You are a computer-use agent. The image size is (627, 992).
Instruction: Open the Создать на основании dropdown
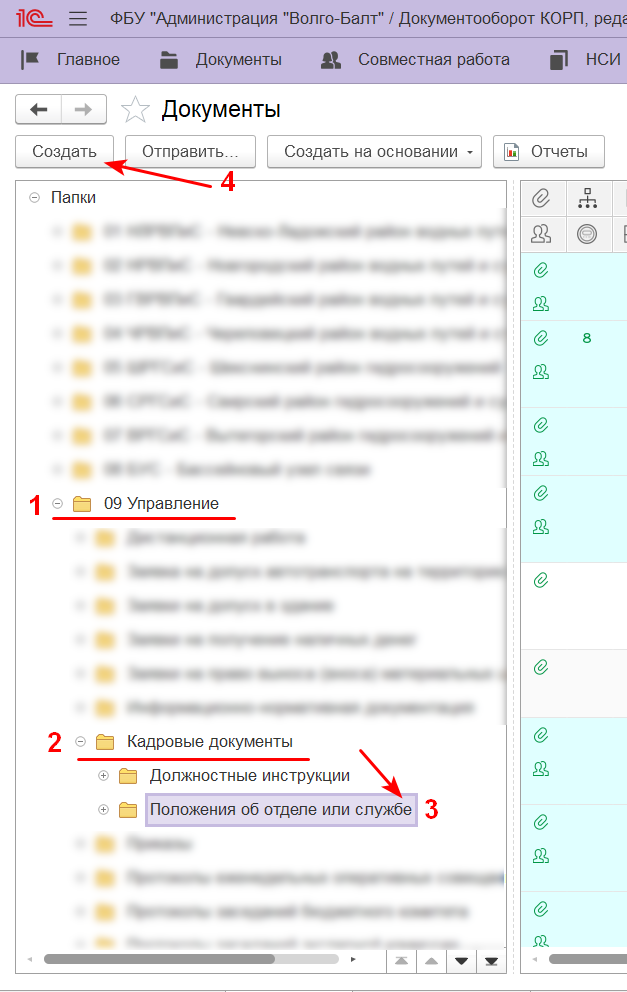(374, 152)
